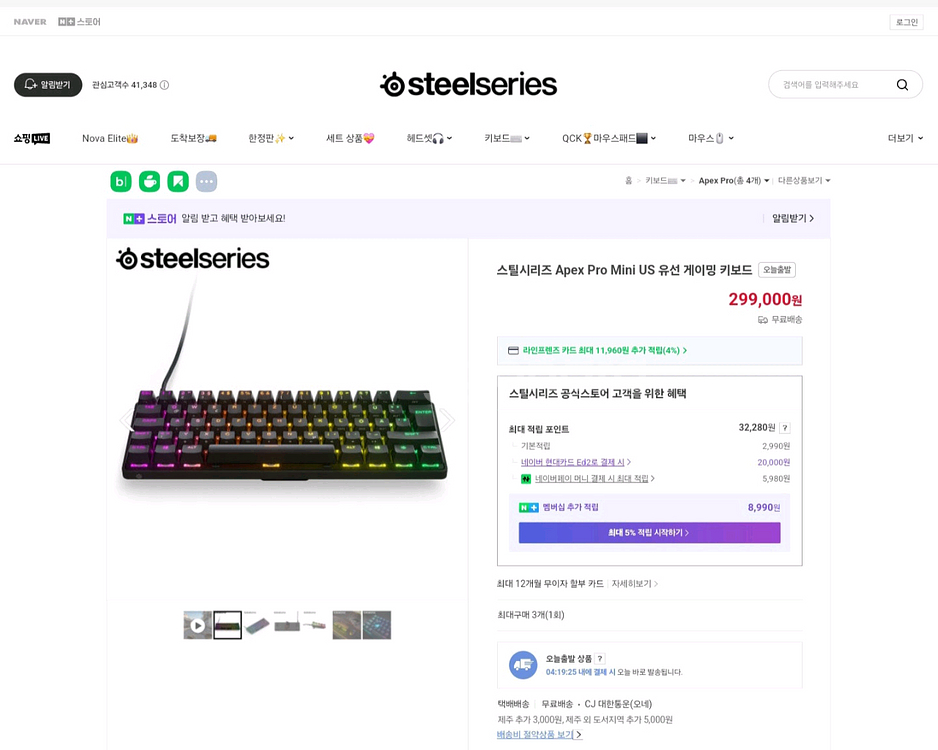Viewport: 938px width, 750px height.
Task: Play the product video thumbnail
Action: pyautogui.click(x=197, y=625)
